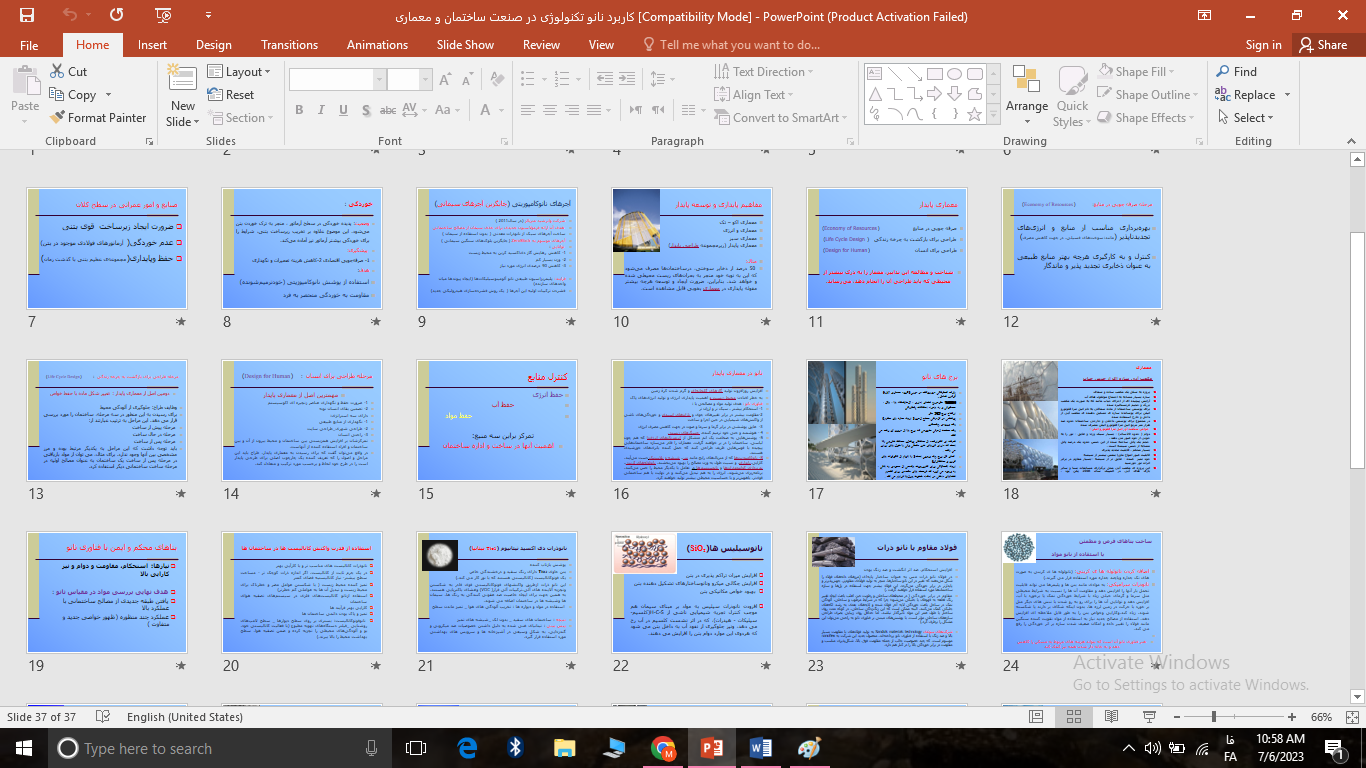The width and height of the screenshot is (1366, 768).
Task: Open the File menu
Action: [x=29, y=45]
